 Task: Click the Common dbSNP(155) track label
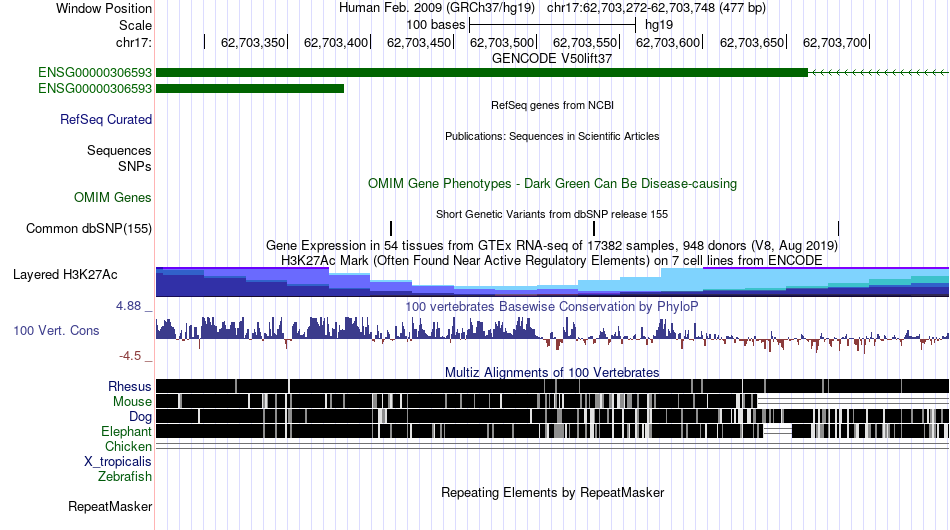pos(88,228)
